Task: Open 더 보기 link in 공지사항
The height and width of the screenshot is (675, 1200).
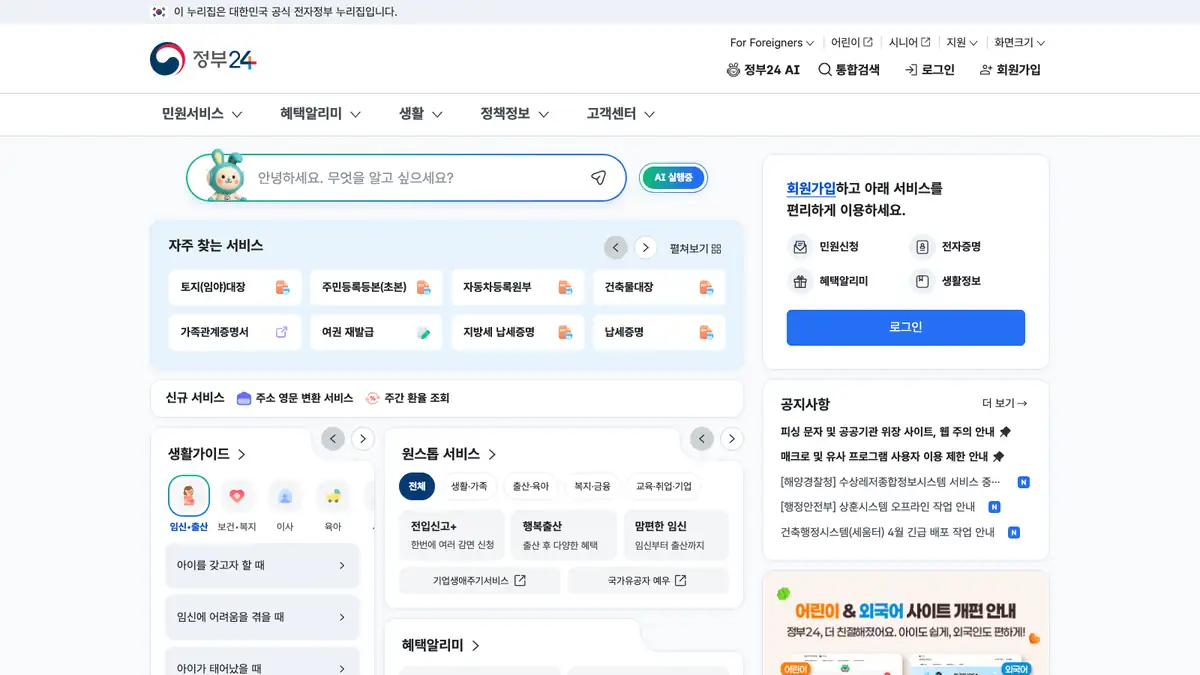Action: (1004, 404)
